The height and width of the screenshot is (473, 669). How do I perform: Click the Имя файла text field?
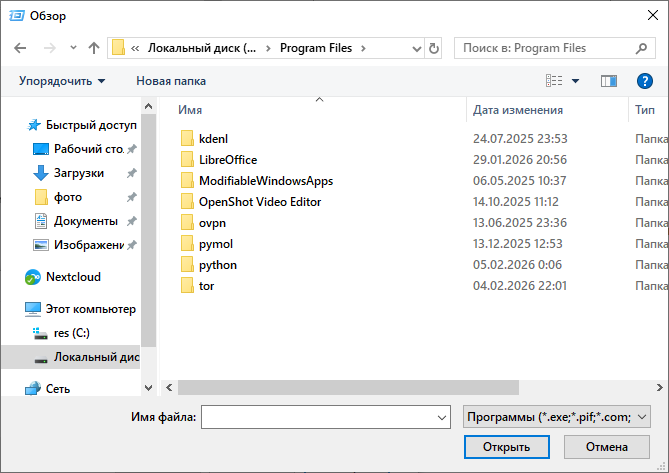click(315, 416)
